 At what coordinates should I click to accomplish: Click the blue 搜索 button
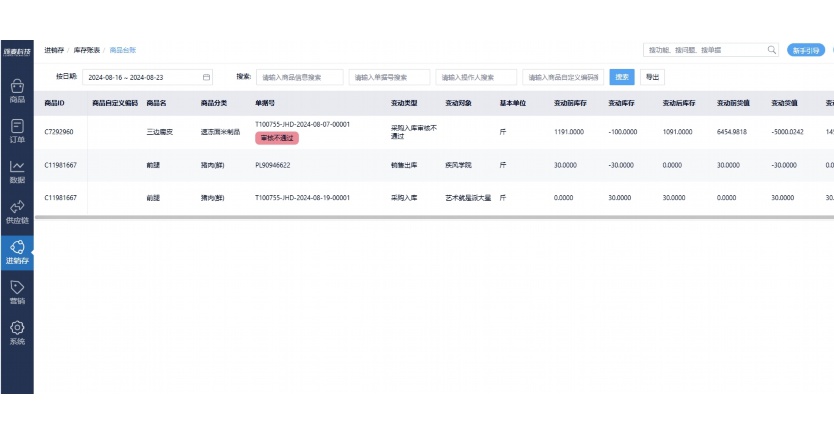[622, 77]
